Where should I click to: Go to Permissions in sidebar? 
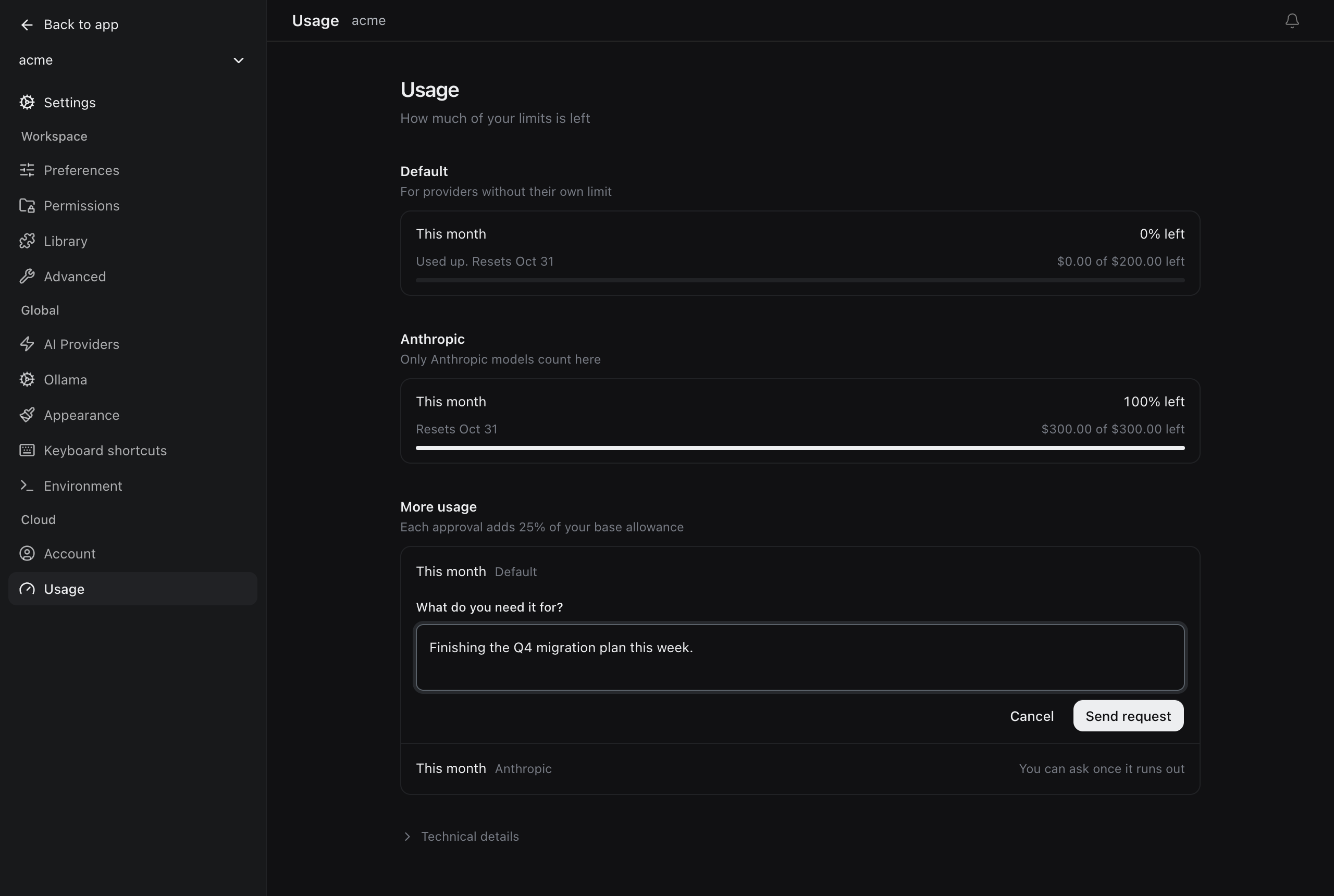(132, 206)
